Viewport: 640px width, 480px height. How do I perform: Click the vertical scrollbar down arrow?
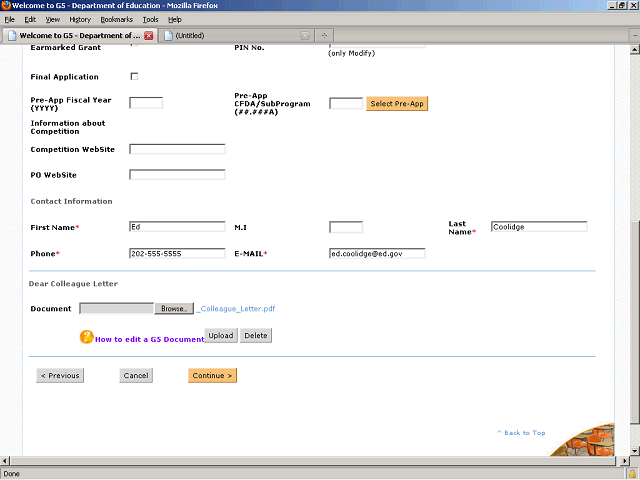coord(635,451)
